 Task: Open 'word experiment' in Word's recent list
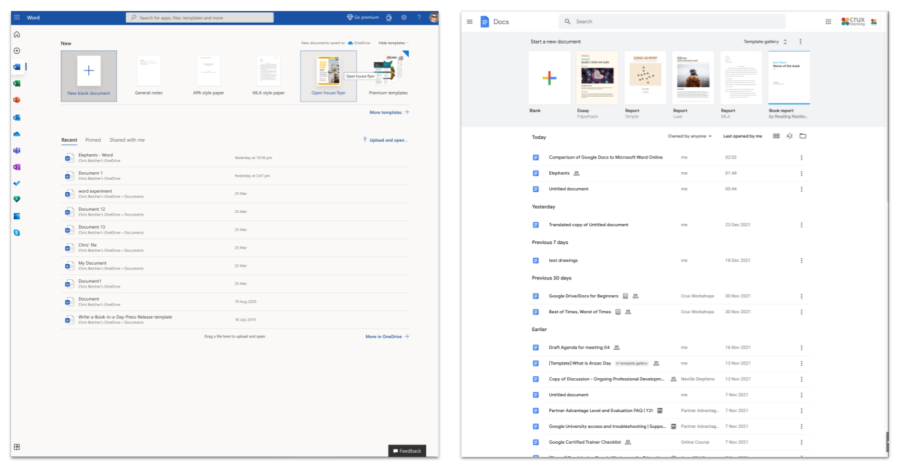[235, 194]
